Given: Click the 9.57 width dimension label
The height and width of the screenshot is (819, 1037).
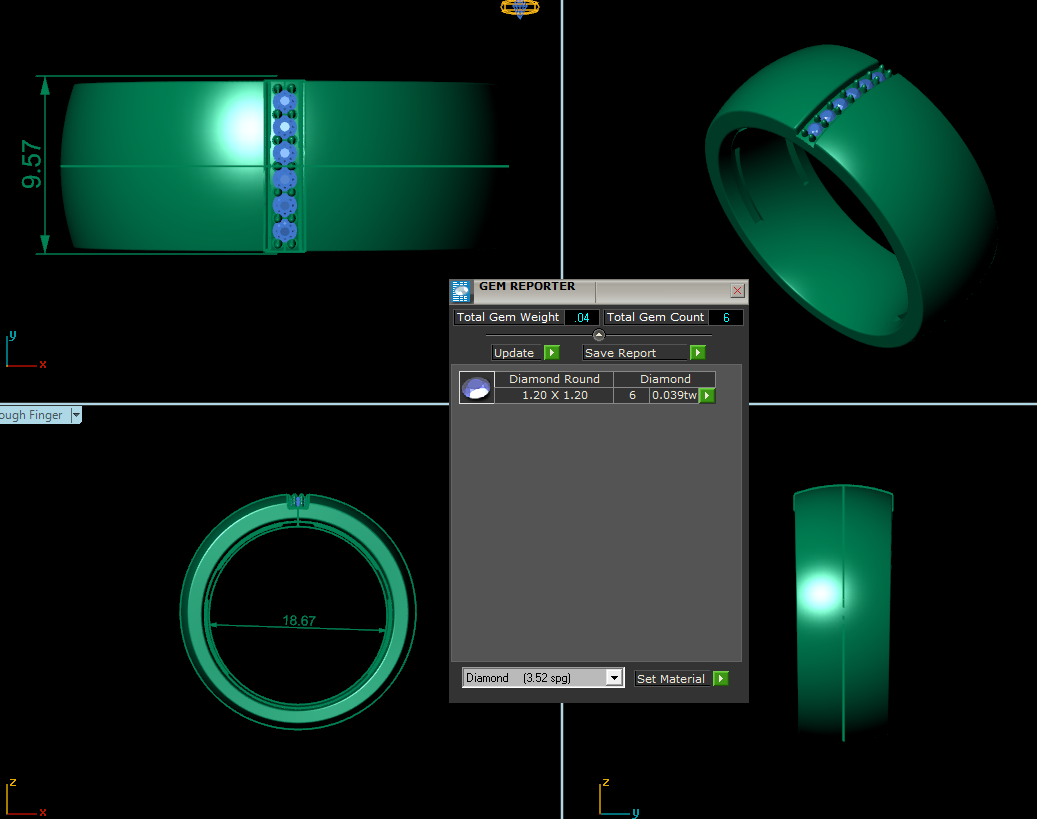Looking at the screenshot, I should coord(31,164).
